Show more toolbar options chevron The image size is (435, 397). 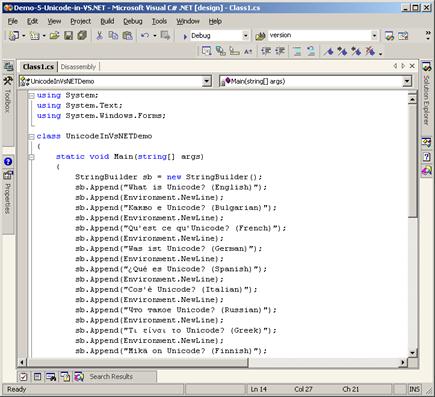pyautogui.click(x=428, y=36)
